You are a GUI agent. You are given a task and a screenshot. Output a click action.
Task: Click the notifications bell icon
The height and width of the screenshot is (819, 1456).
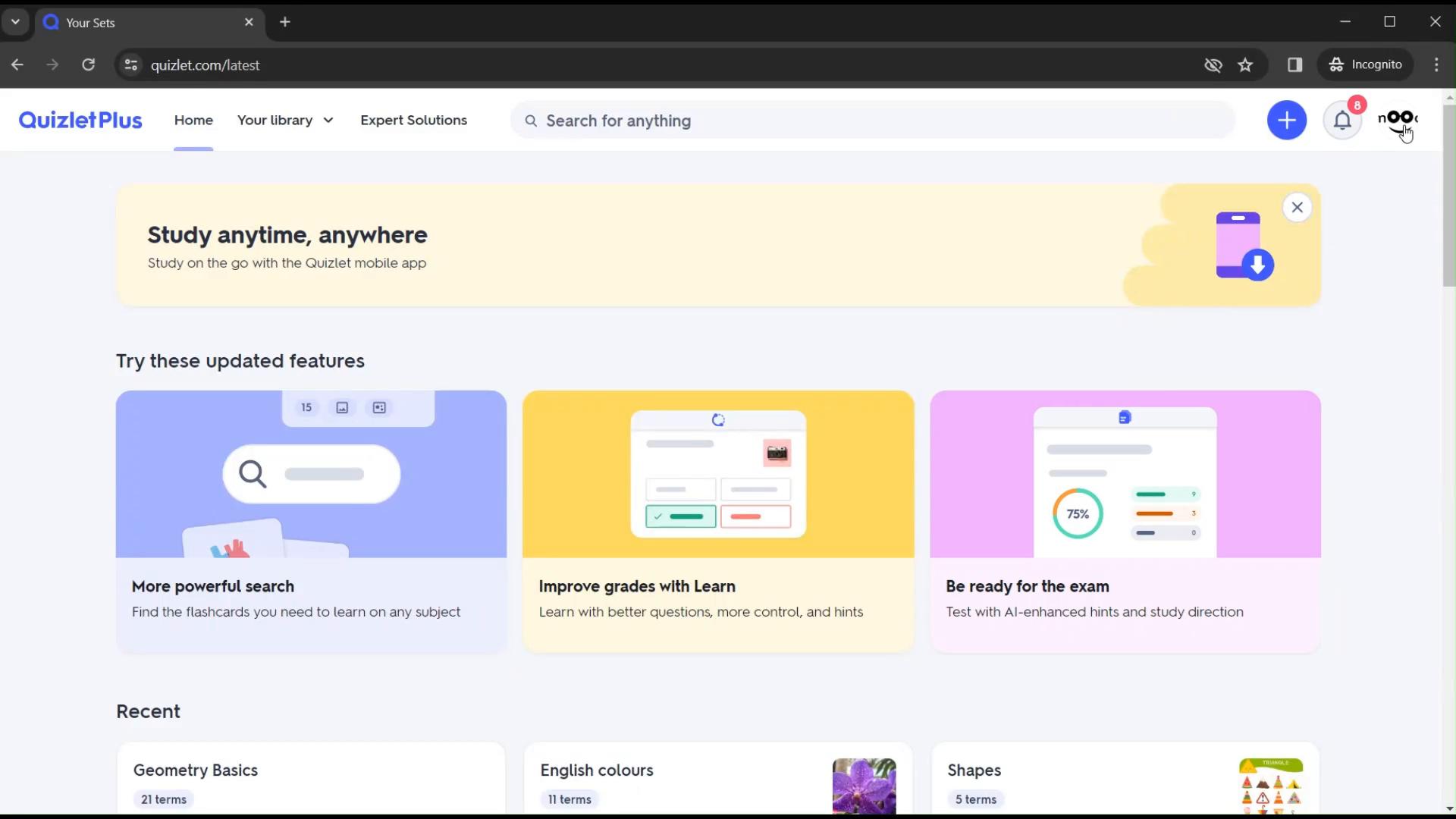[x=1342, y=120]
